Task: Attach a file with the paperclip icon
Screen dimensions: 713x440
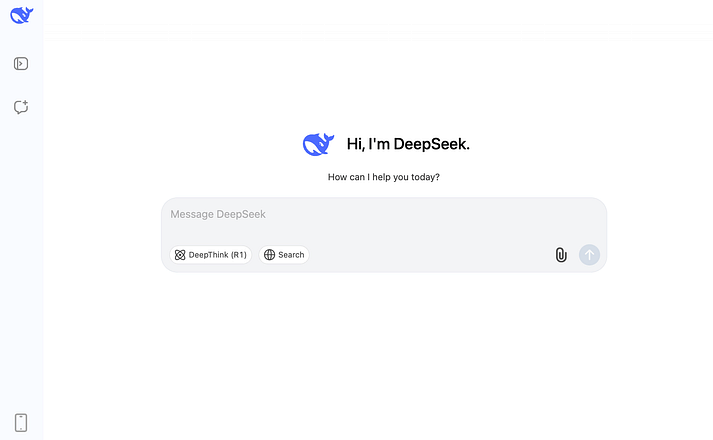Action: [561, 255]
